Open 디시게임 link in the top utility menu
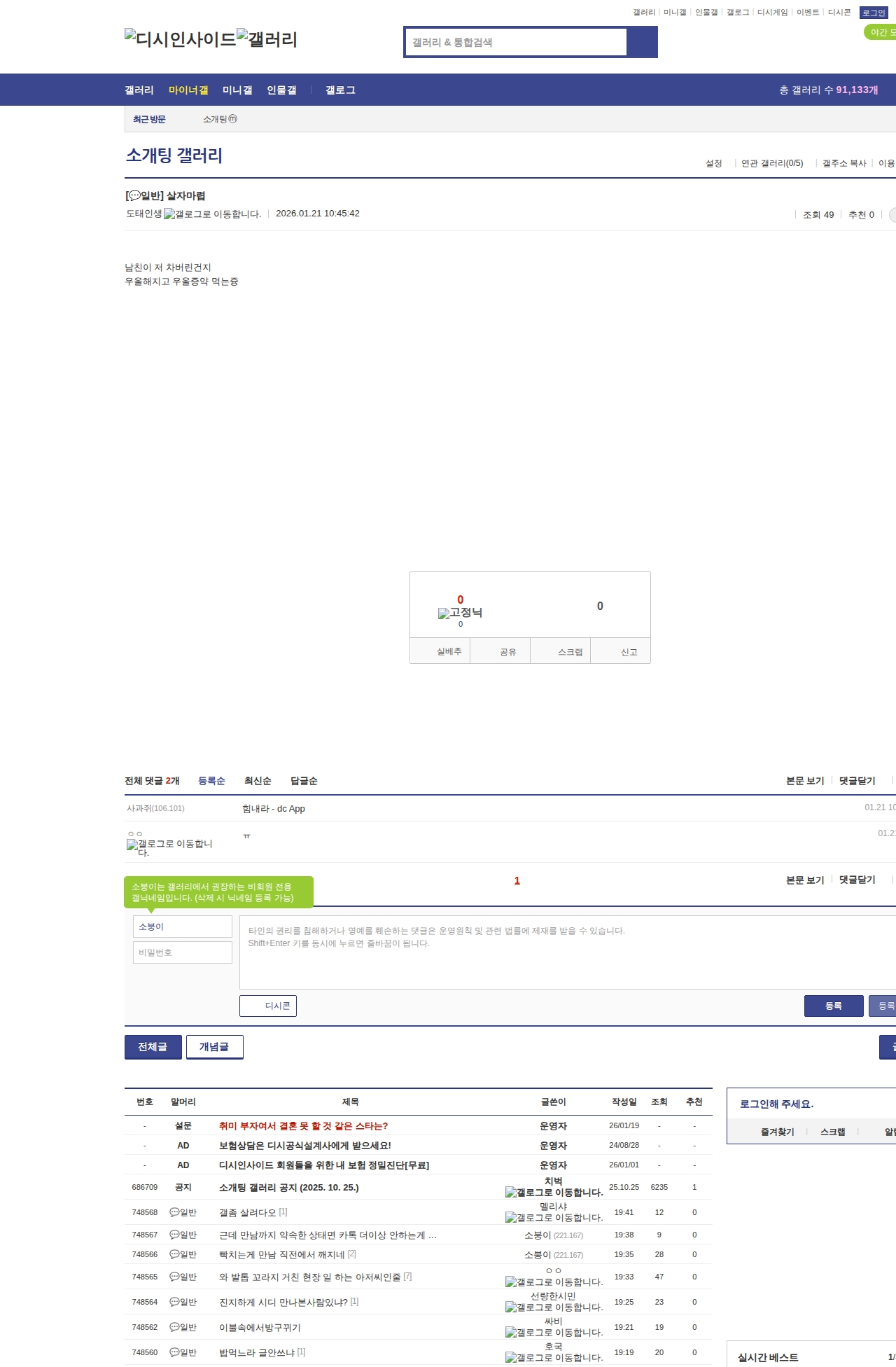 [x=772, y=13]
